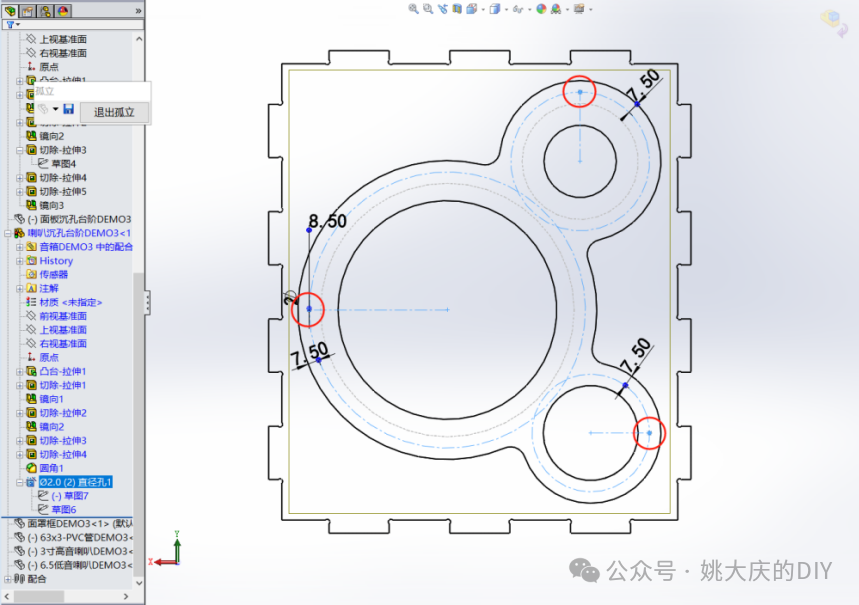Click the 退出孤立 button
The image size is (859, 605).
coord(114,112)
